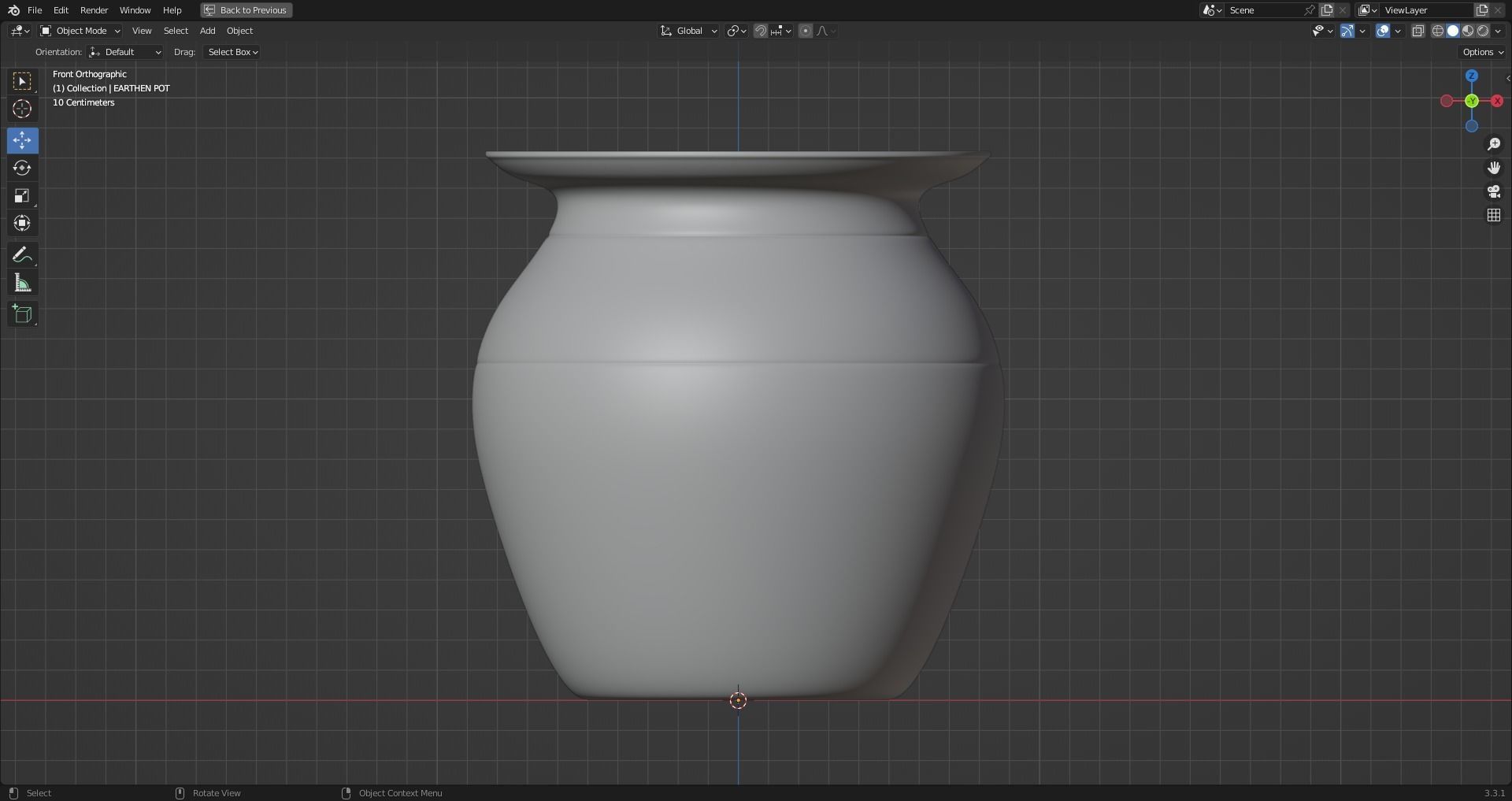The image size is (1512, 801).
Task: Open proportional falloff dropdown
Action: coord(826,31)
